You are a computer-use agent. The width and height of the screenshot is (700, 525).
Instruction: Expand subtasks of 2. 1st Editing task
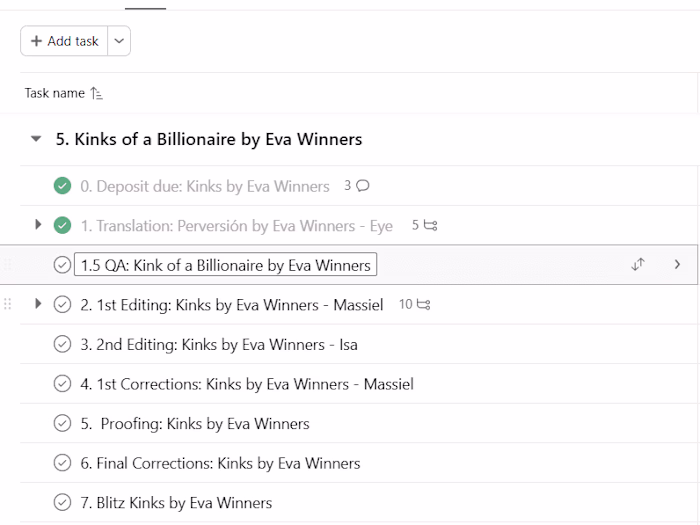tap(38, 303)
